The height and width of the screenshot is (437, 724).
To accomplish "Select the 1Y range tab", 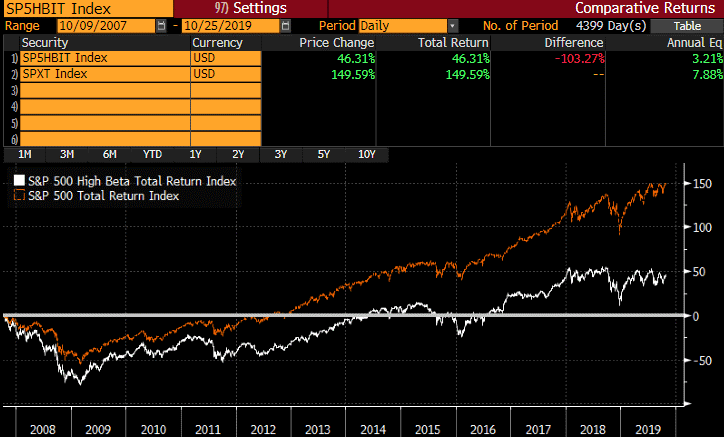I will 195,154.
